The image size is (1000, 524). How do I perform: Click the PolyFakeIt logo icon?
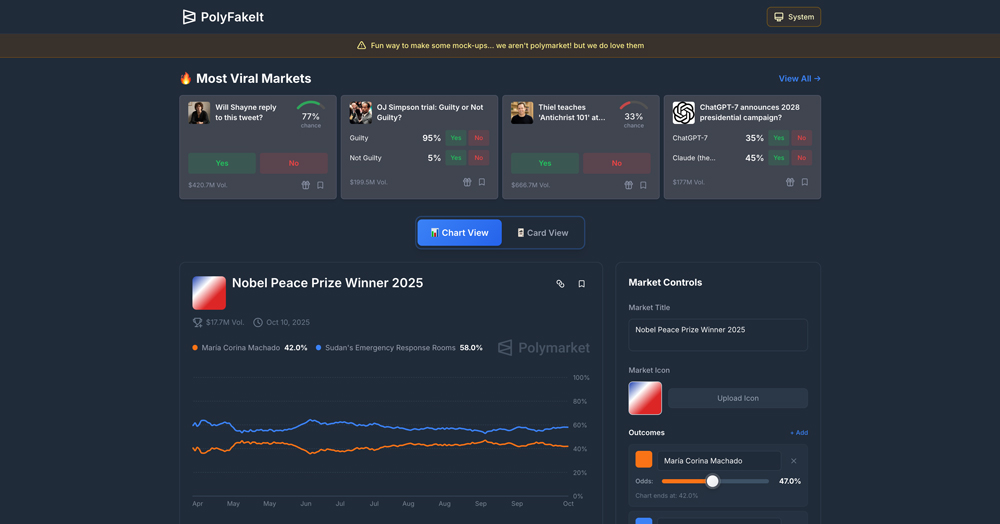click(x=189, y=17)
